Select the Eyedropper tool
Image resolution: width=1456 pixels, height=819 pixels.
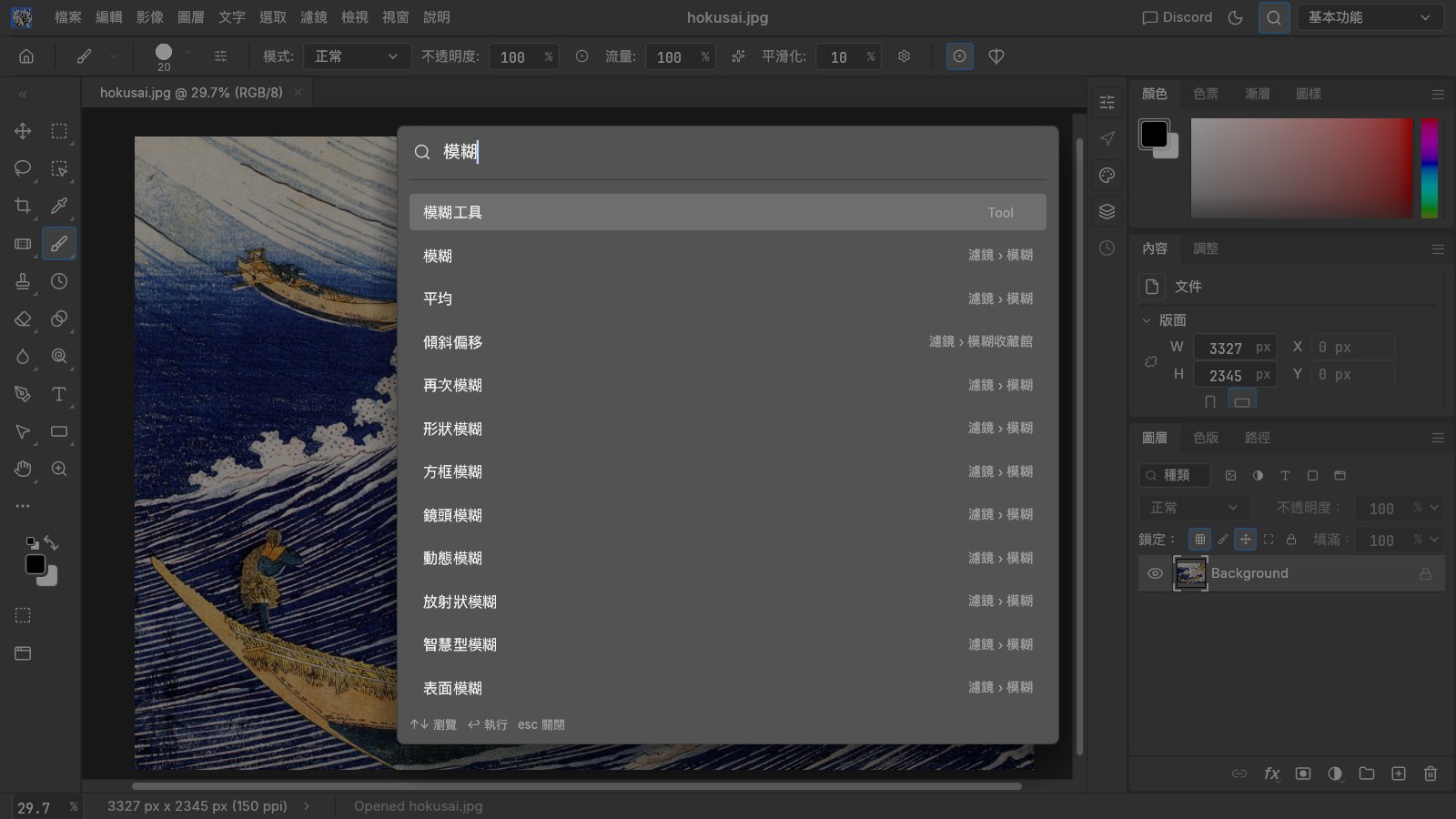click(x=59, y=206)
